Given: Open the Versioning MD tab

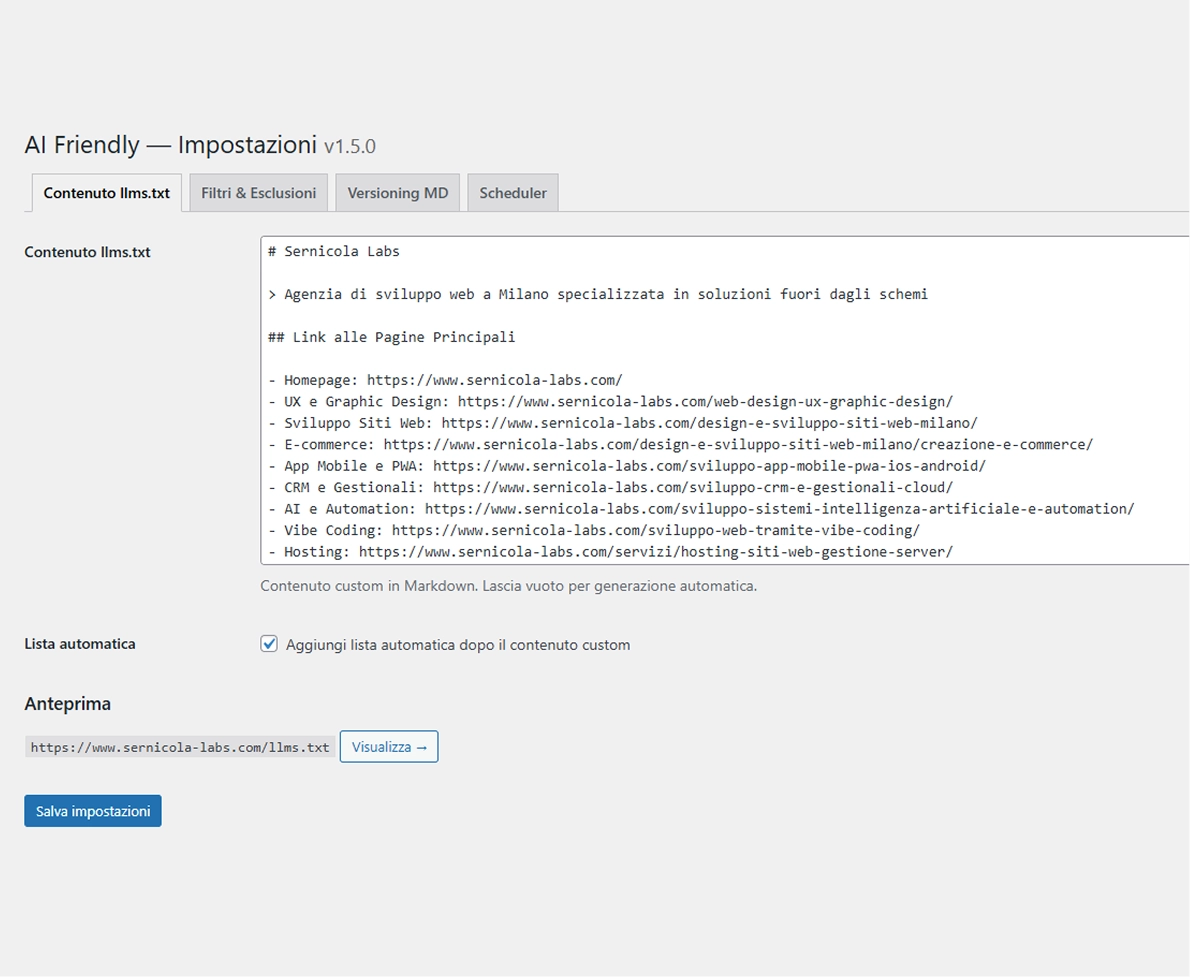Looking at the screenshot, I should pos(397,192).
